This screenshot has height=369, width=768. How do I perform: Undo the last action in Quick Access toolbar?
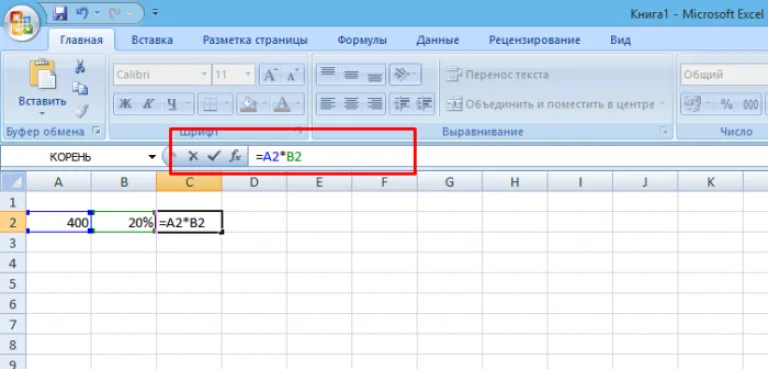coord(82,12)
